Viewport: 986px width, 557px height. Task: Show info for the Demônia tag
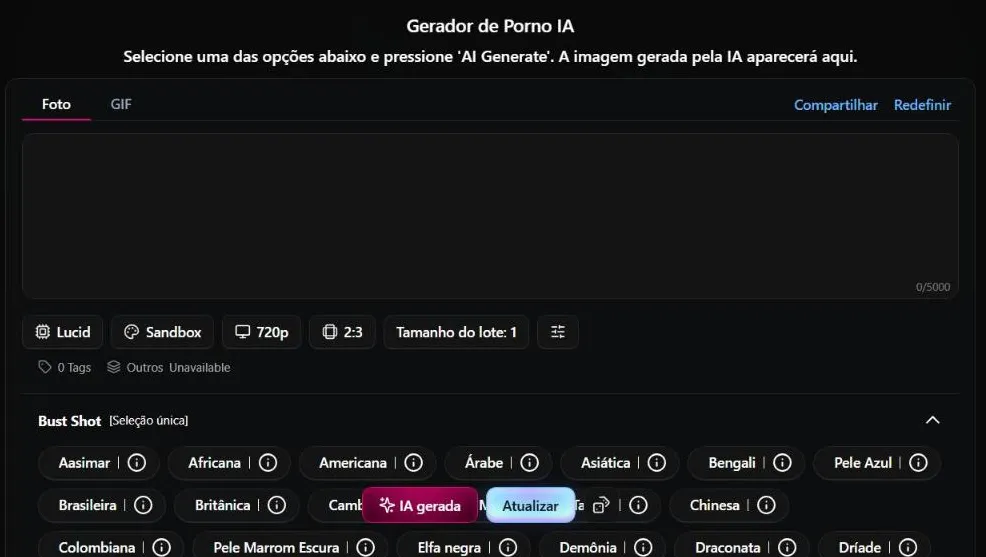click(643, 548)
